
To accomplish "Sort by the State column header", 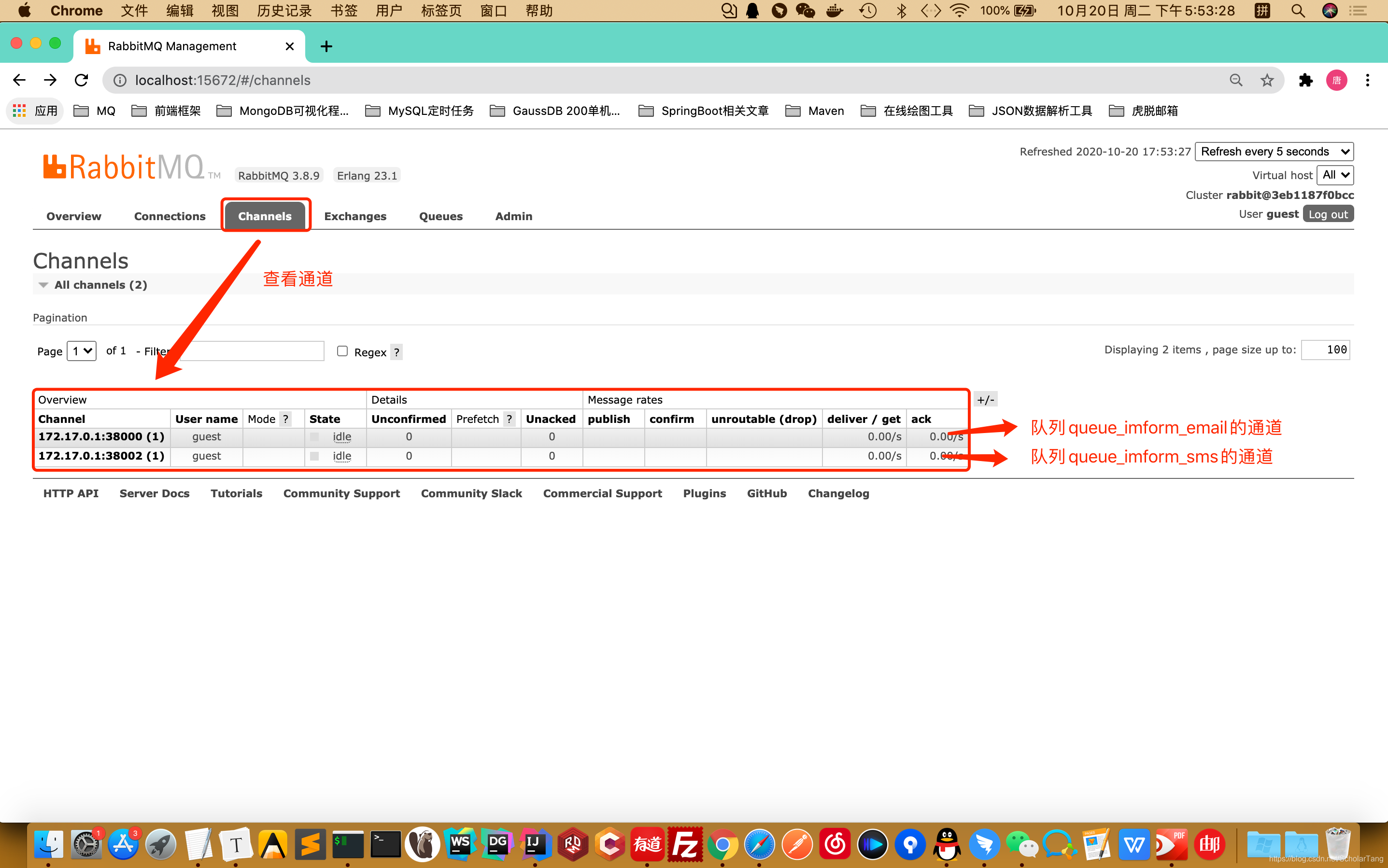I will [325, 419].
